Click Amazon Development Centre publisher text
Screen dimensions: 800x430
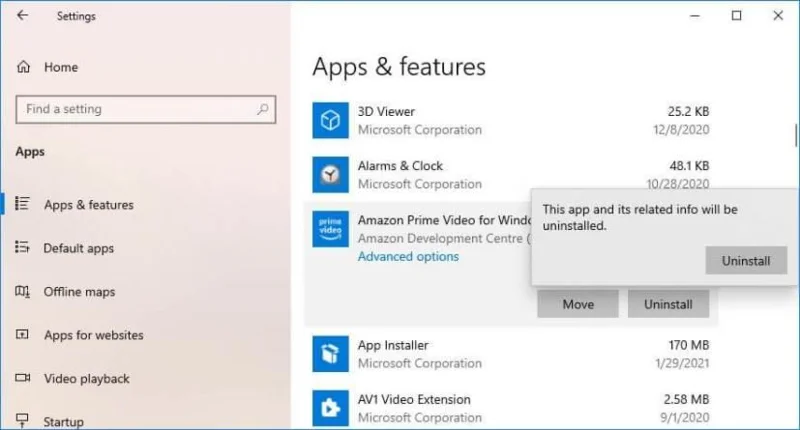point(444,238)
